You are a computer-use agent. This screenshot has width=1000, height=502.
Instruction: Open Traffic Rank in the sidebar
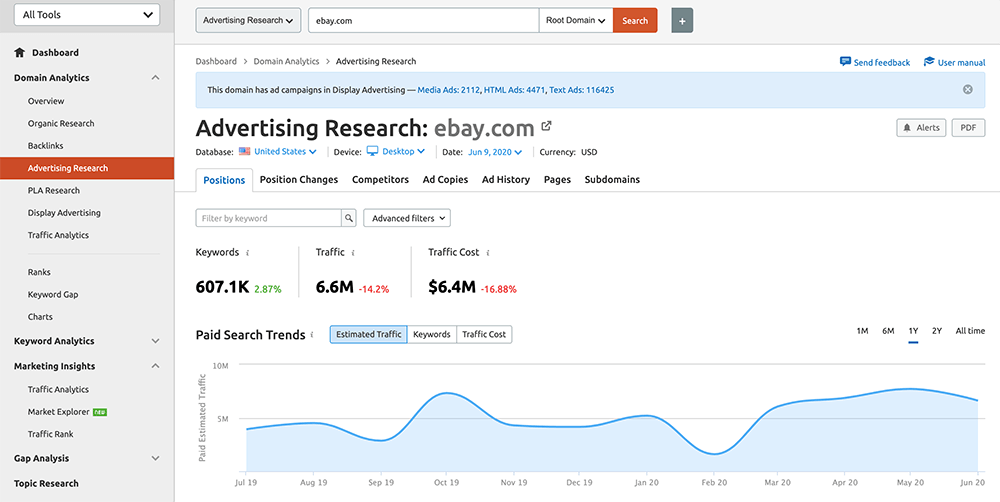click(50, 434)
